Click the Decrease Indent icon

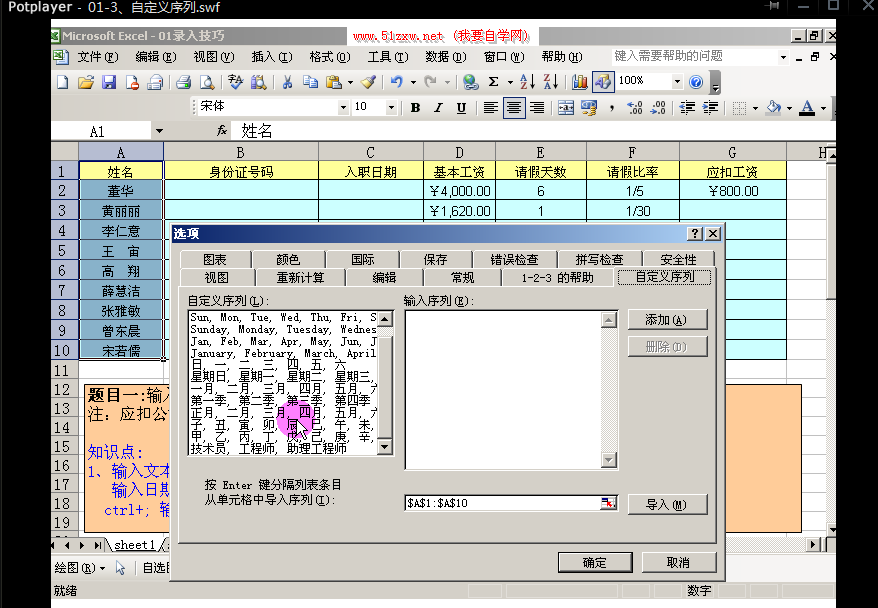pyautogui.click(x=687, y=107)
